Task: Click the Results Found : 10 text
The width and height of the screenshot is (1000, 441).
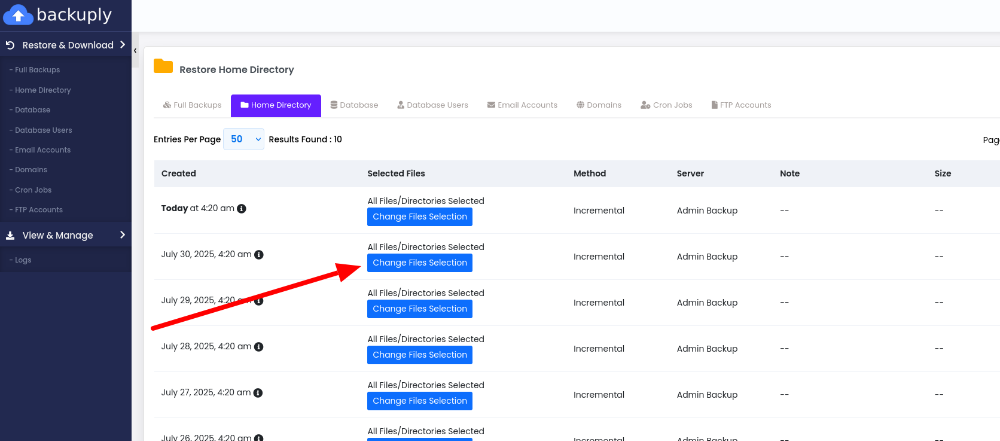Action: tap(305, 139)
